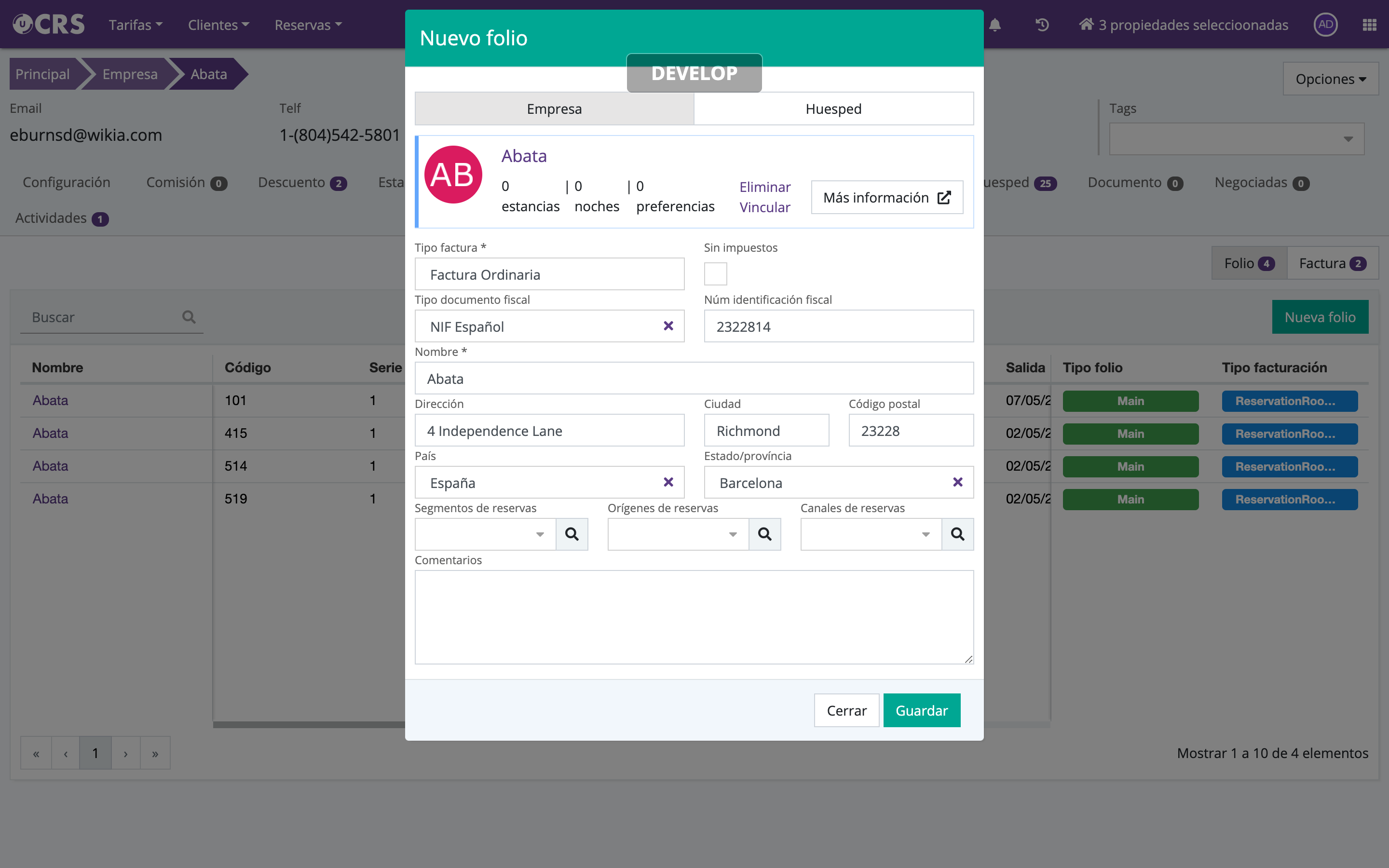Toggle the Sin impuestos checkbox
This screenshot has height=868, width=1389.
tap(715, 274)
